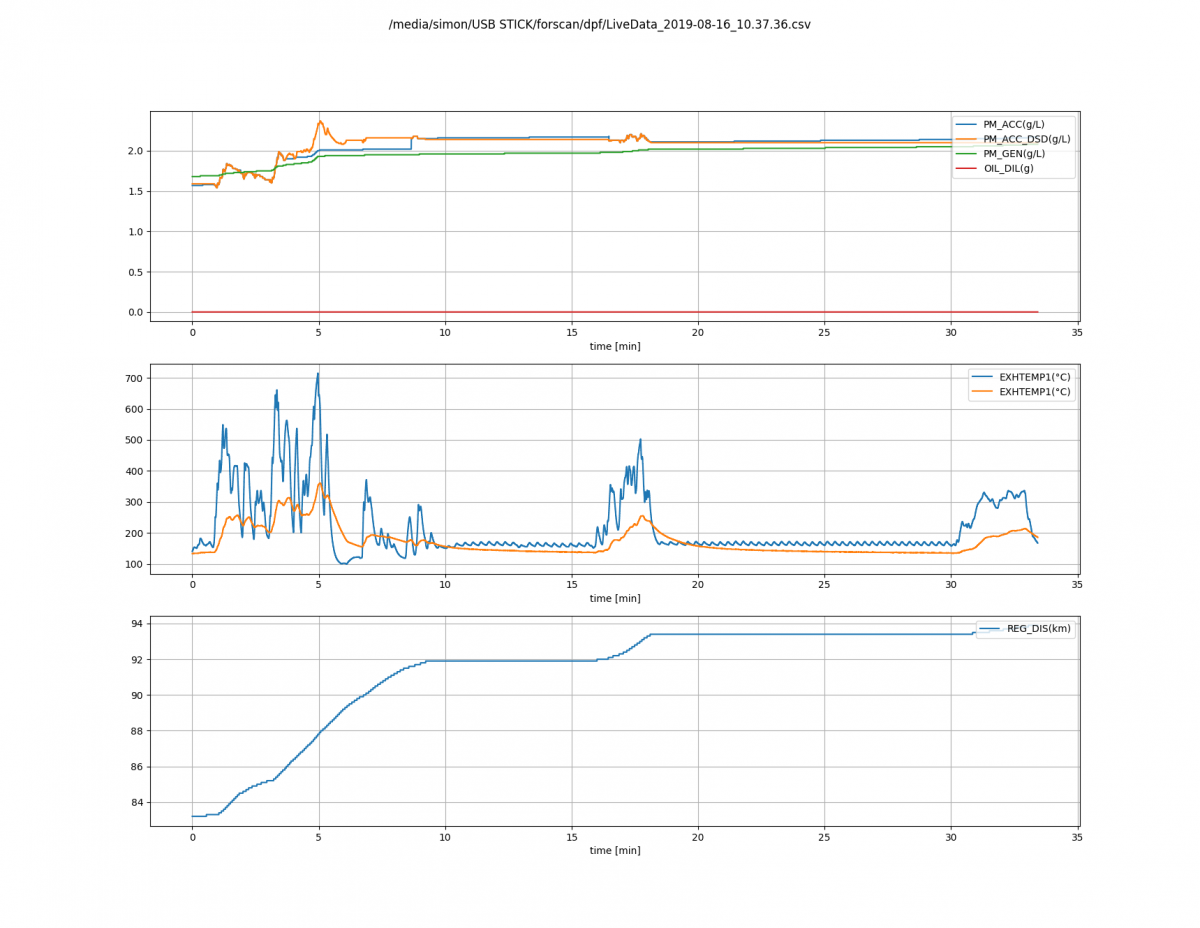This screenshot has width=1200, height=928.
Task: Click the orange PM_ACC_DSD curve peak
Action: pos(321,122)
